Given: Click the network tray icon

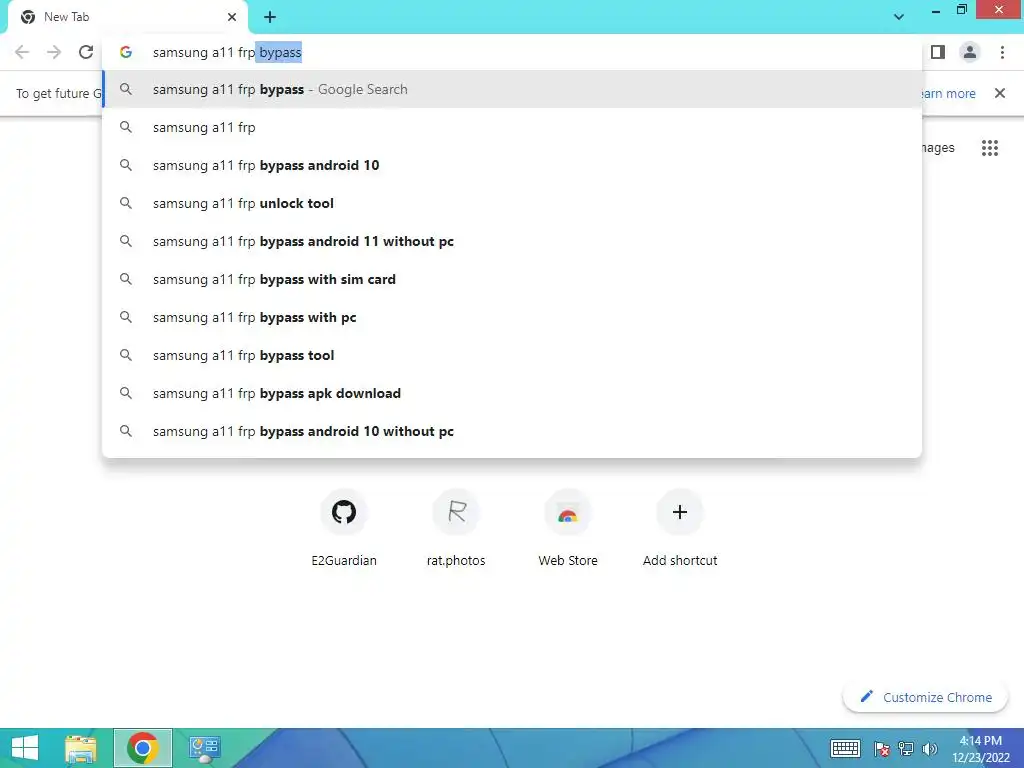Looking at the screenshot, I should [x=906, y=749].
